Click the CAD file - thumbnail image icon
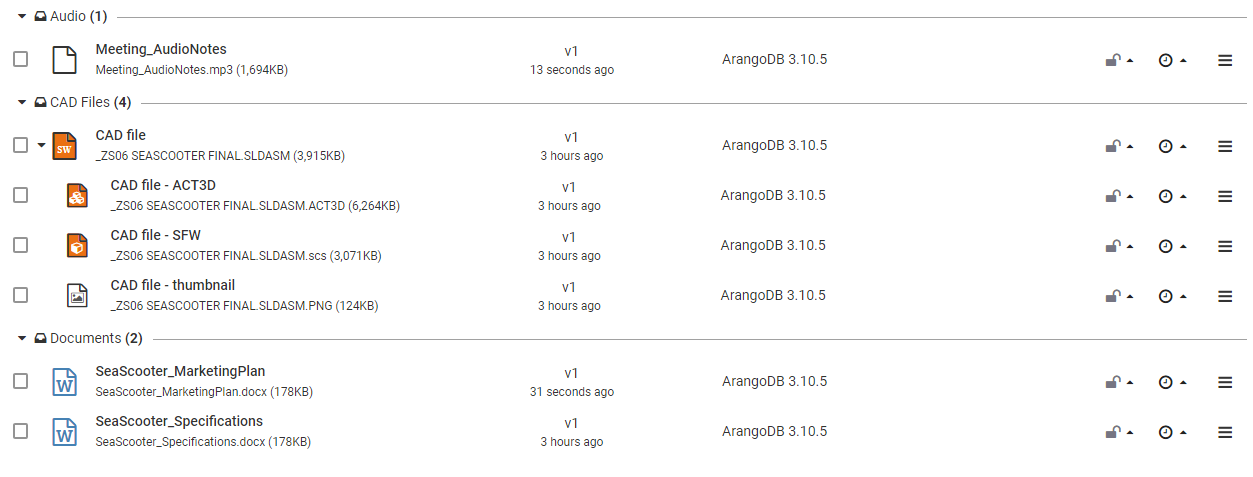The height and width of the screenshot is (477, 1253). click(x=77, y=295)
